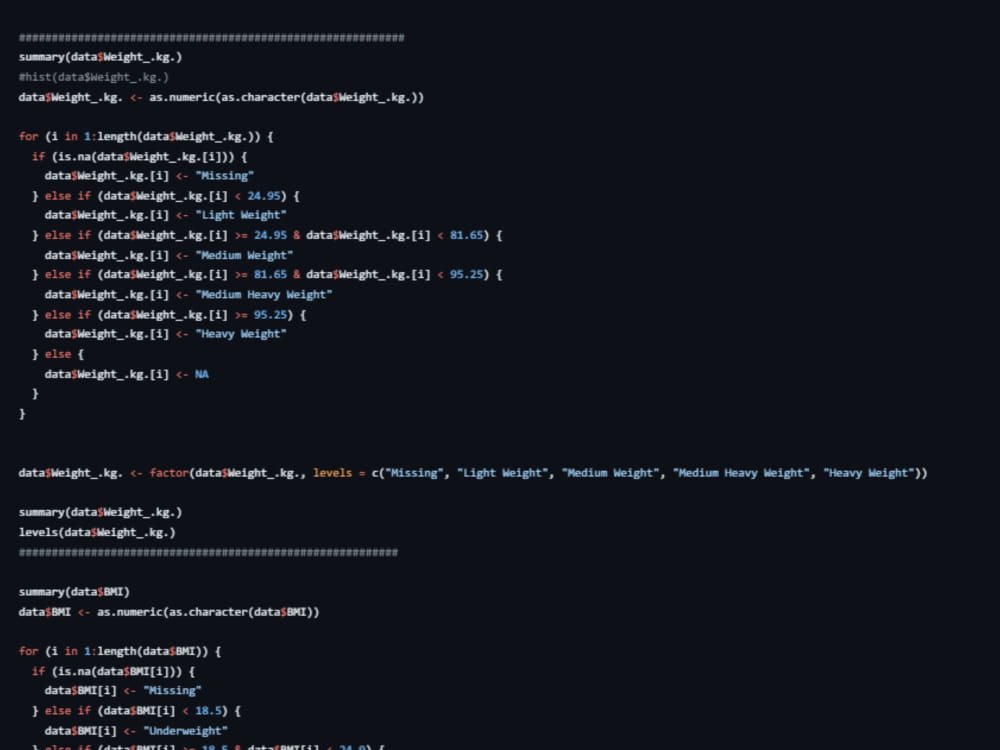Click the commented line '#hist(data$Weight_.kg.)'
Image resolution: width=1000 pixels, height=750 pixels.
(94, 77)
